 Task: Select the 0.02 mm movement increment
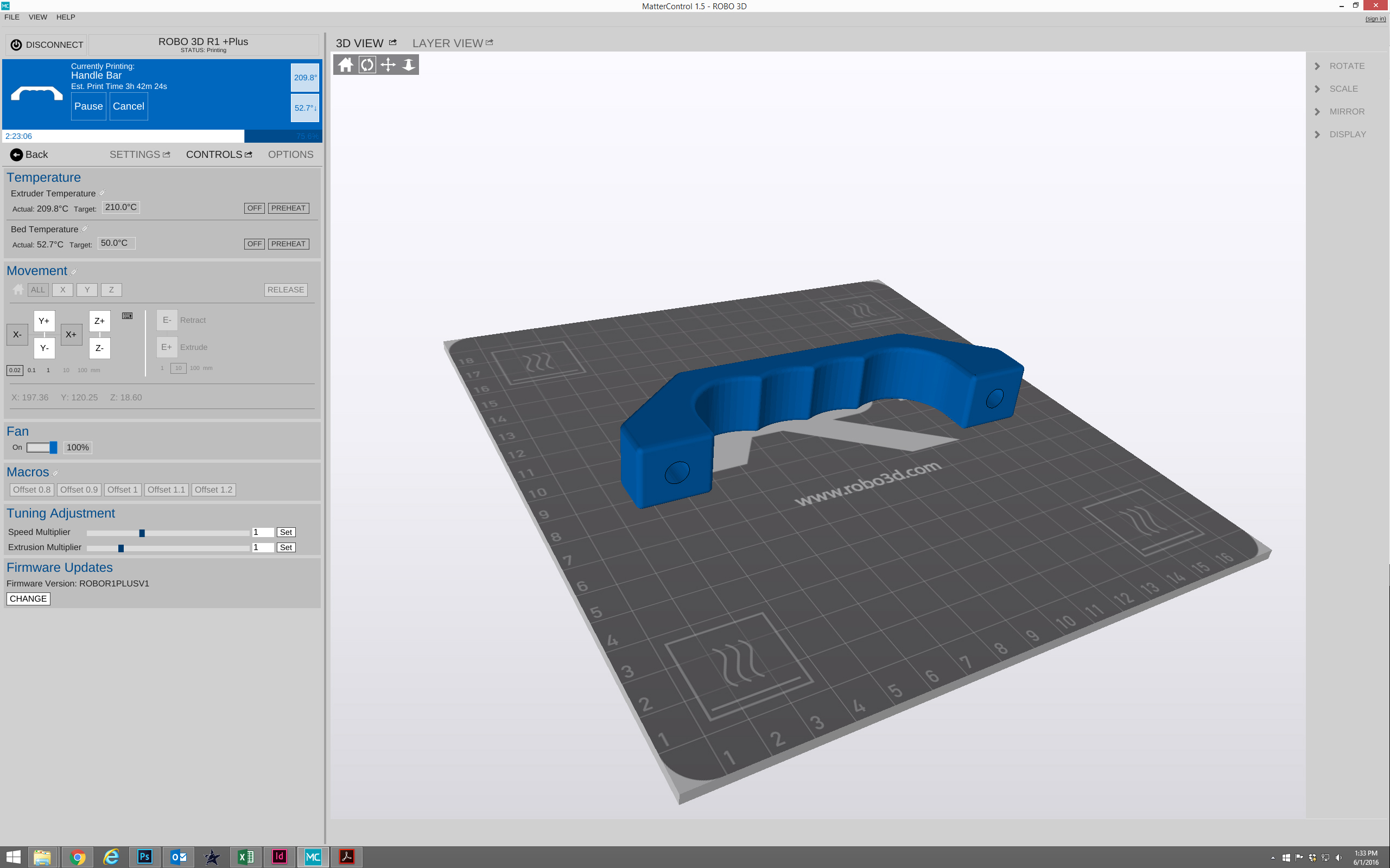point(15,371)
